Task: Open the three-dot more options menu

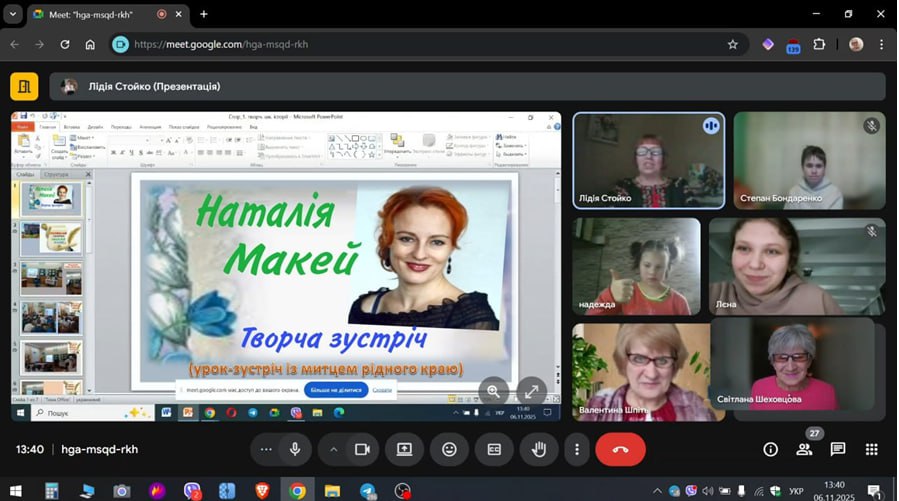Action: coord(577,450)
